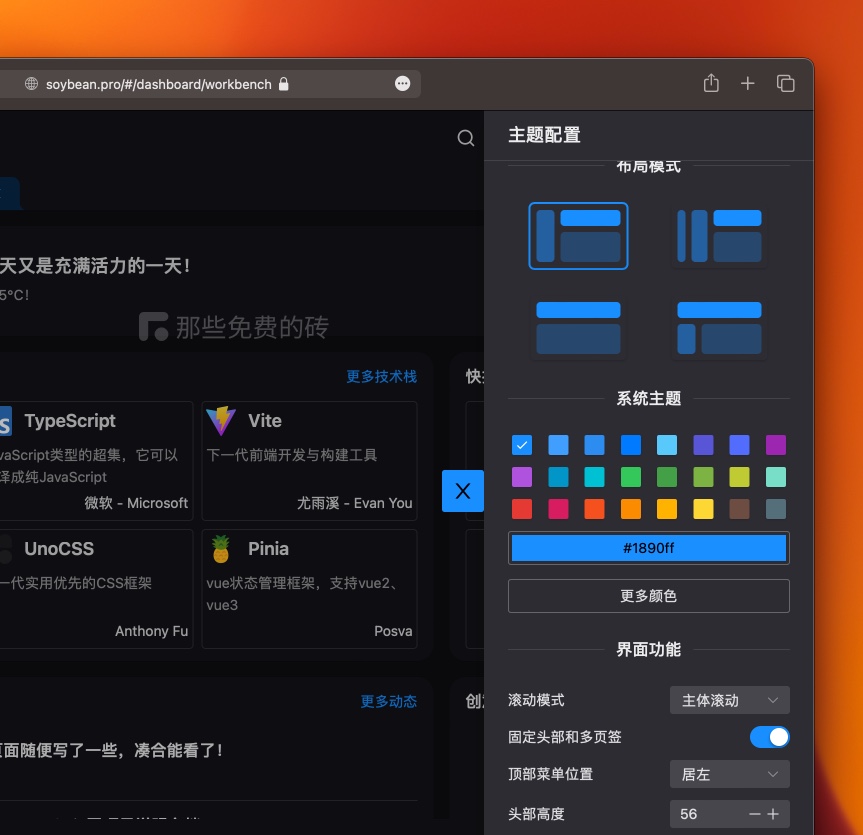Pick the bright green swatch in second row
This screenshot has width=863, height=835.
(631, 477)
